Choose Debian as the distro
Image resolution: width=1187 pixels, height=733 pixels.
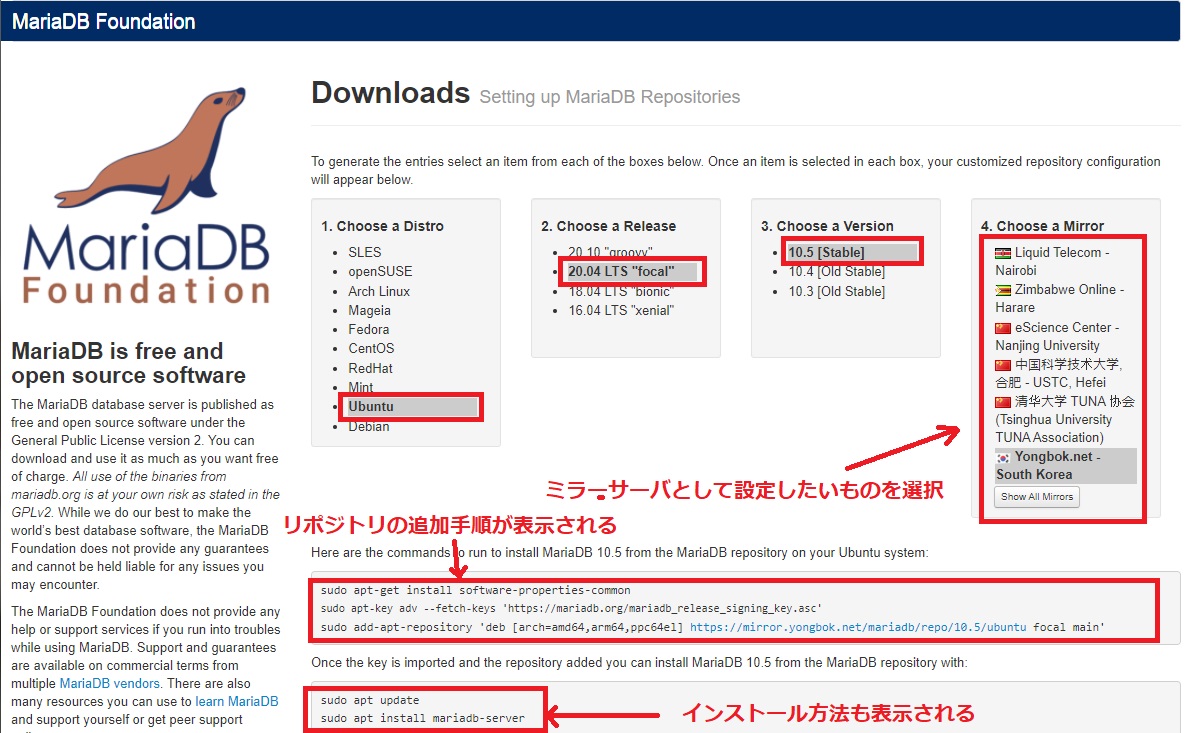coord(369,426)
